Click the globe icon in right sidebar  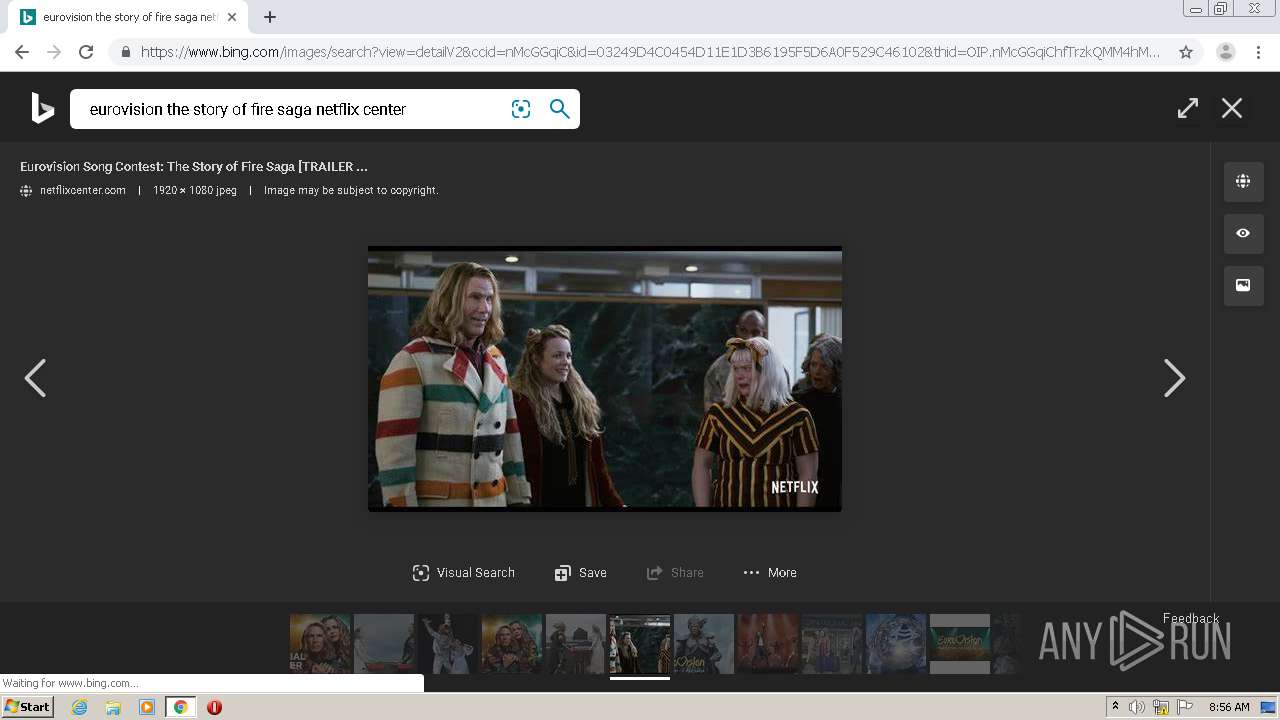click(x=1243, y=181)
